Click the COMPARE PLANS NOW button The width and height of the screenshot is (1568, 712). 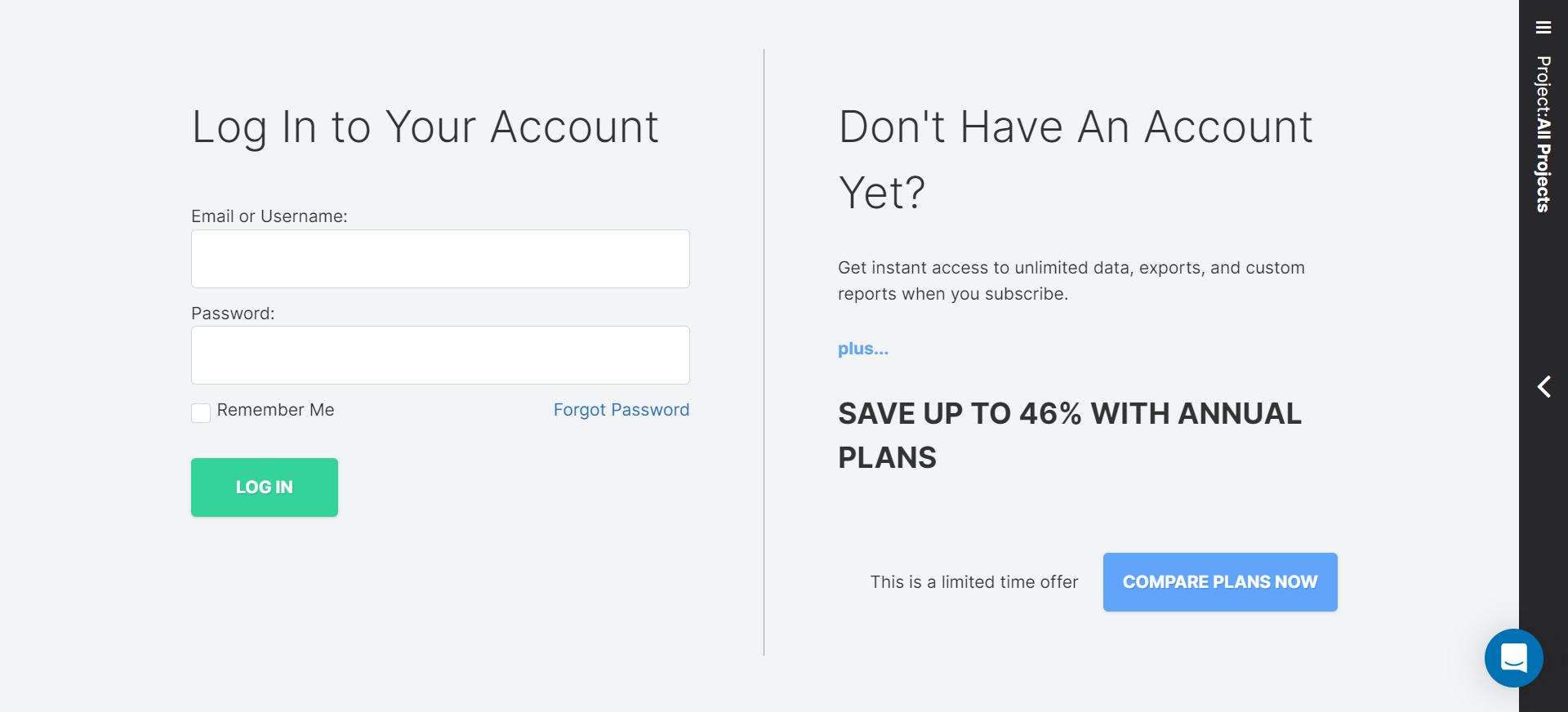click(x=1219, y=582)
